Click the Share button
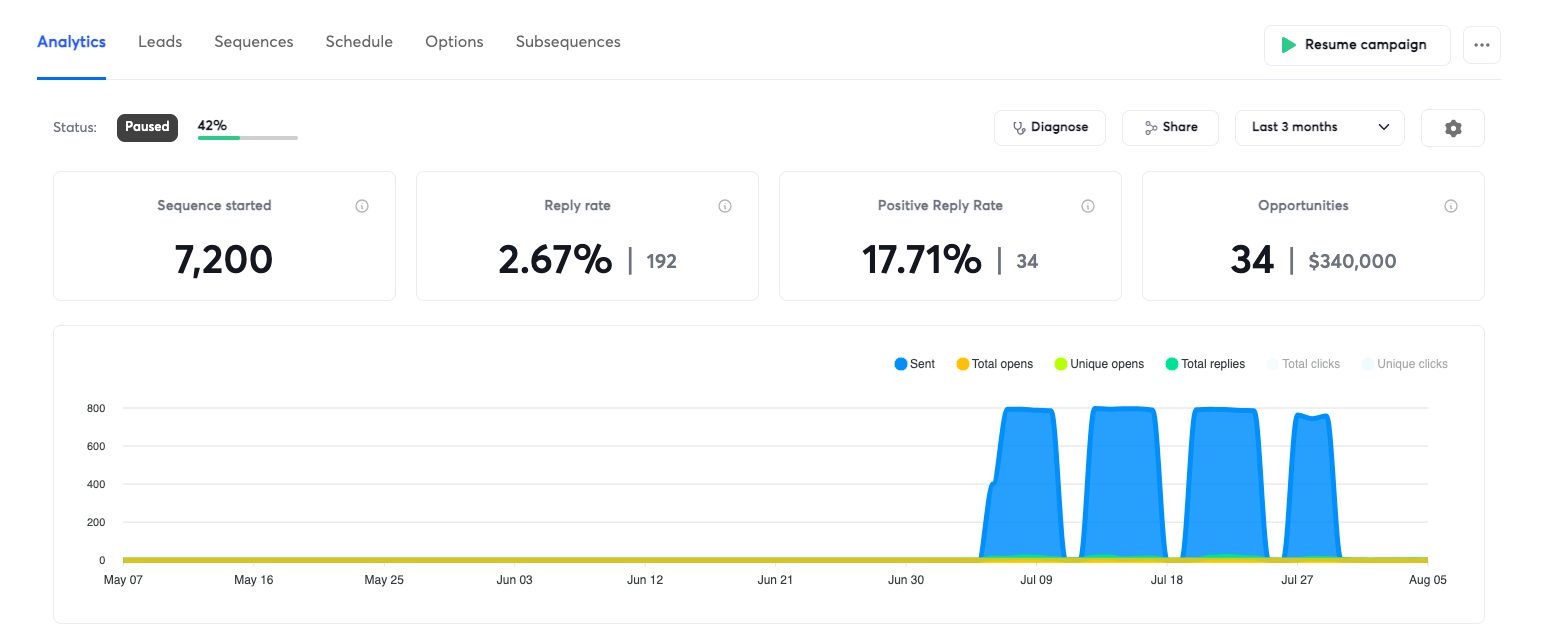The image size is (1547, 639). pyautogui.click(x=1170, y=128)
